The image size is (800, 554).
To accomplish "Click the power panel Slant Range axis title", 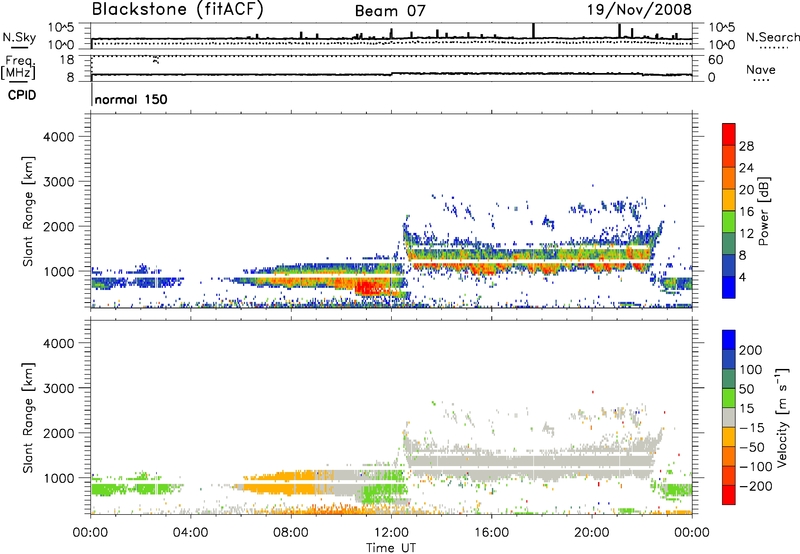I will coord(28,212).
